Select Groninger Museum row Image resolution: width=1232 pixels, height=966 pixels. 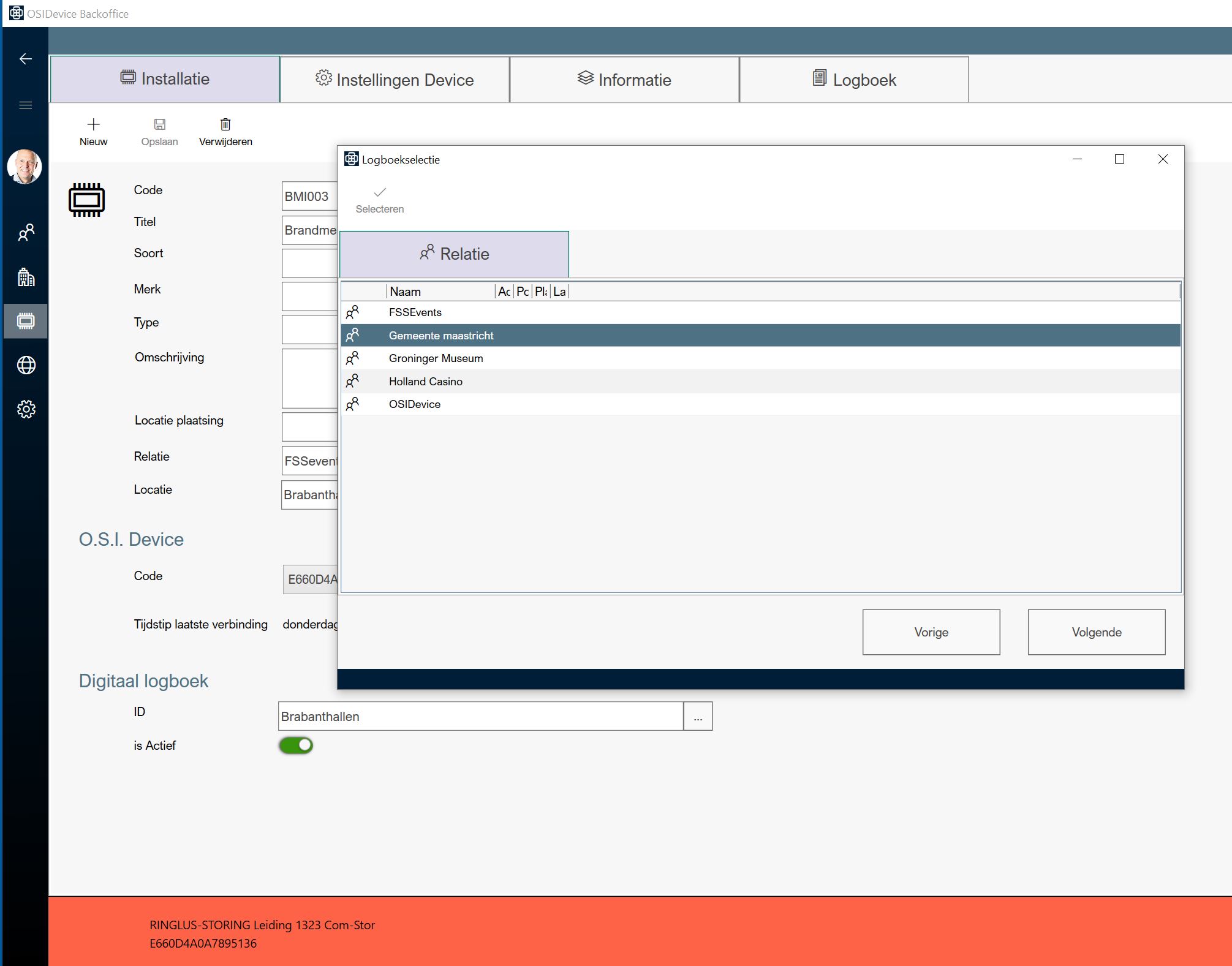[x=436, y=358]
